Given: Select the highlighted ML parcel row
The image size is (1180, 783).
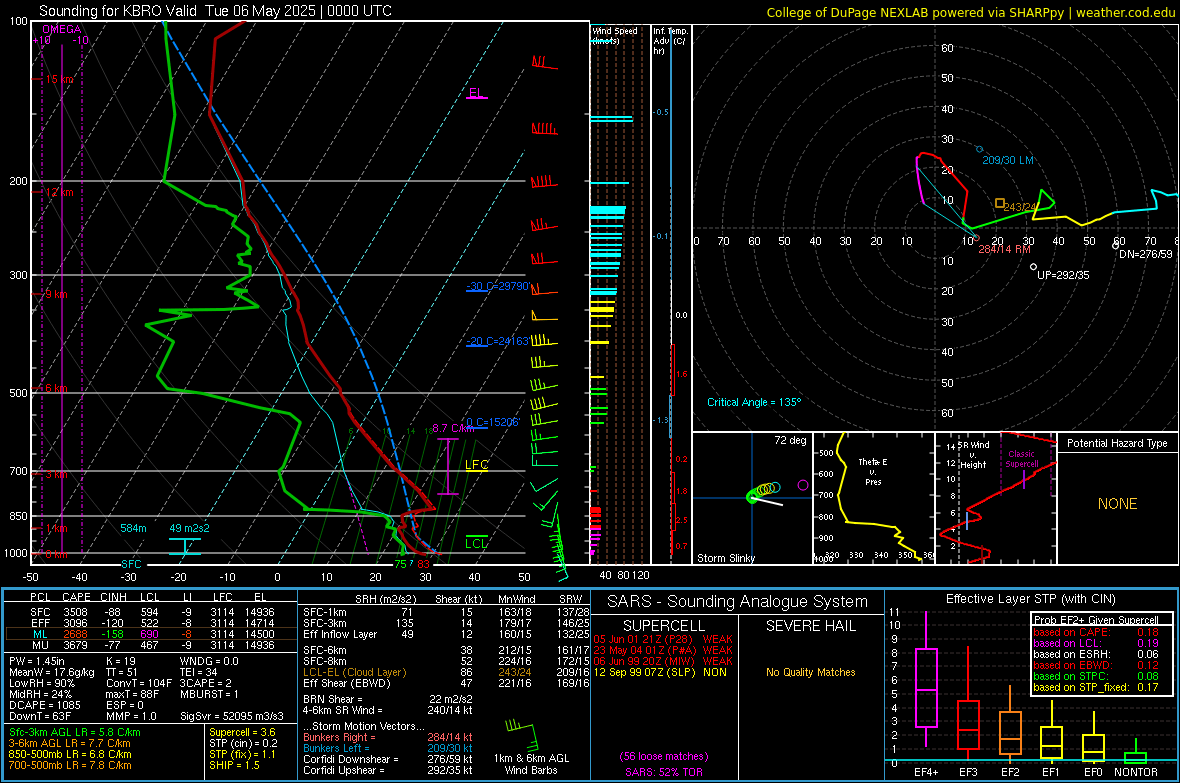Looking at the screenshot, I should pyautogui.click(x=151, y=634).
